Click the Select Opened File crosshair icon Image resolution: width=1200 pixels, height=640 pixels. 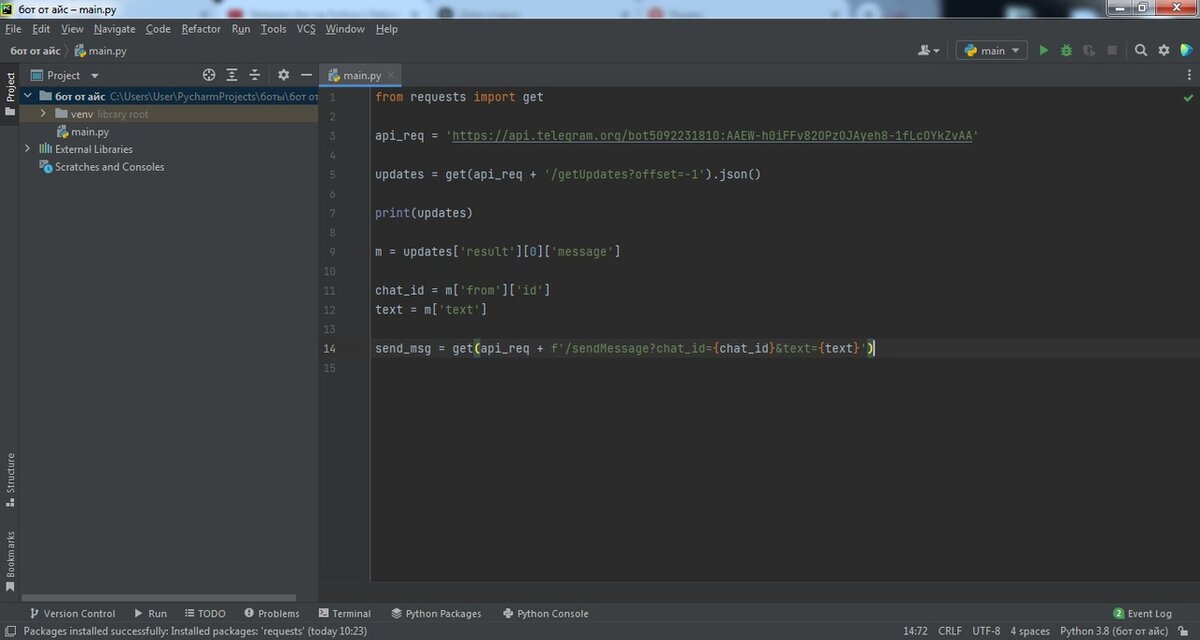point(209,75)
